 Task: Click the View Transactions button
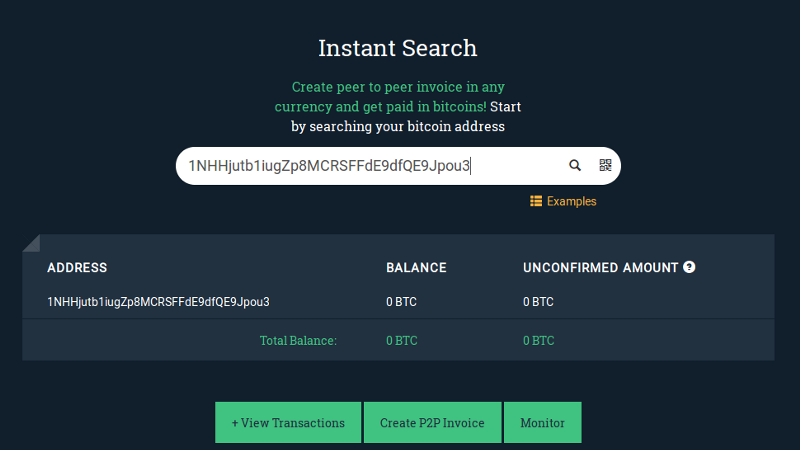pos(288,422)
